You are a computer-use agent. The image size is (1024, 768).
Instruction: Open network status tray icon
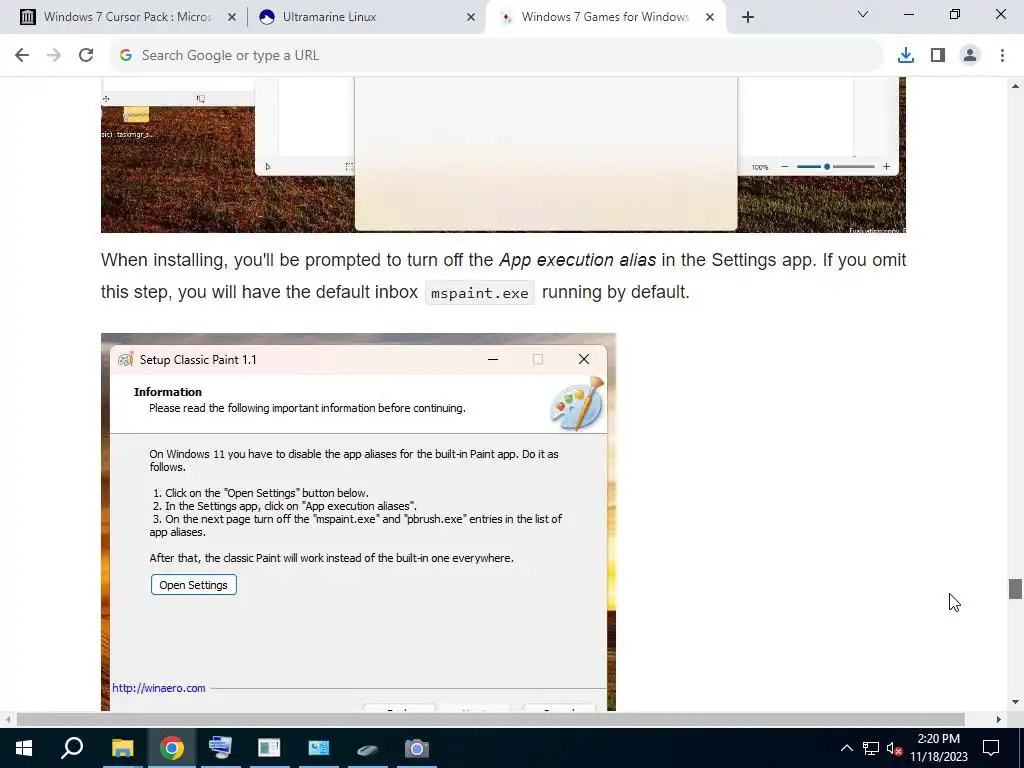[871, 748]
